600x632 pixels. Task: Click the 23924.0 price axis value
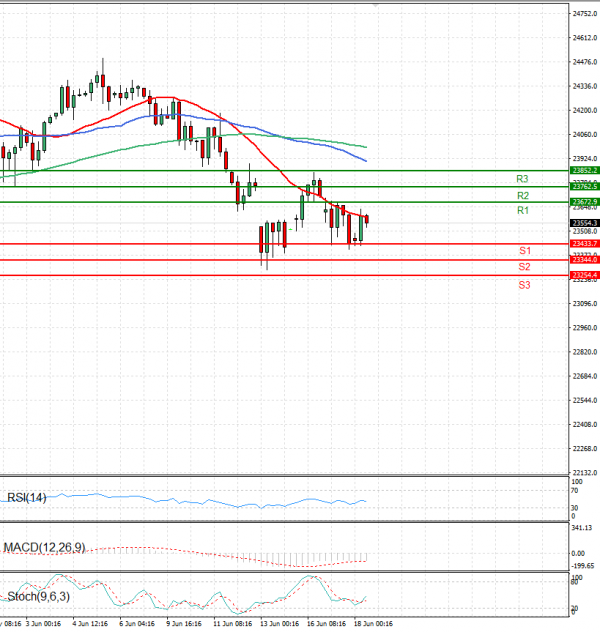click(585, 159)
